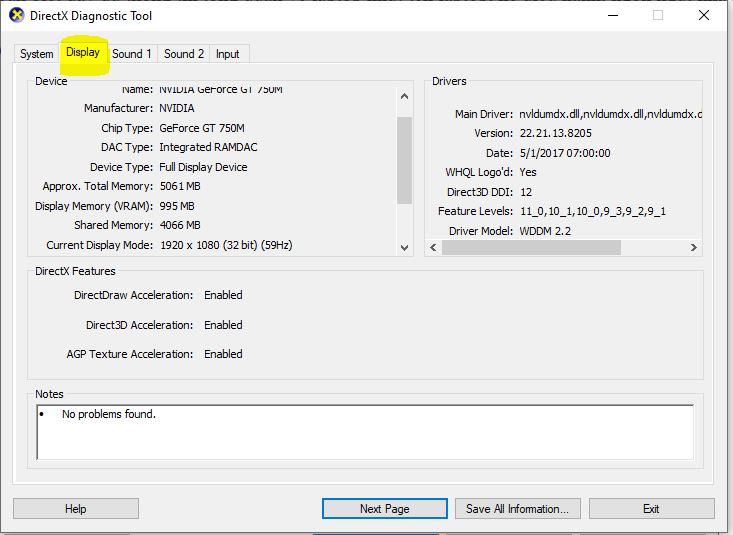Click the Exit button
The height and width of the screenshot is (535, 733).
coord(651,508)
